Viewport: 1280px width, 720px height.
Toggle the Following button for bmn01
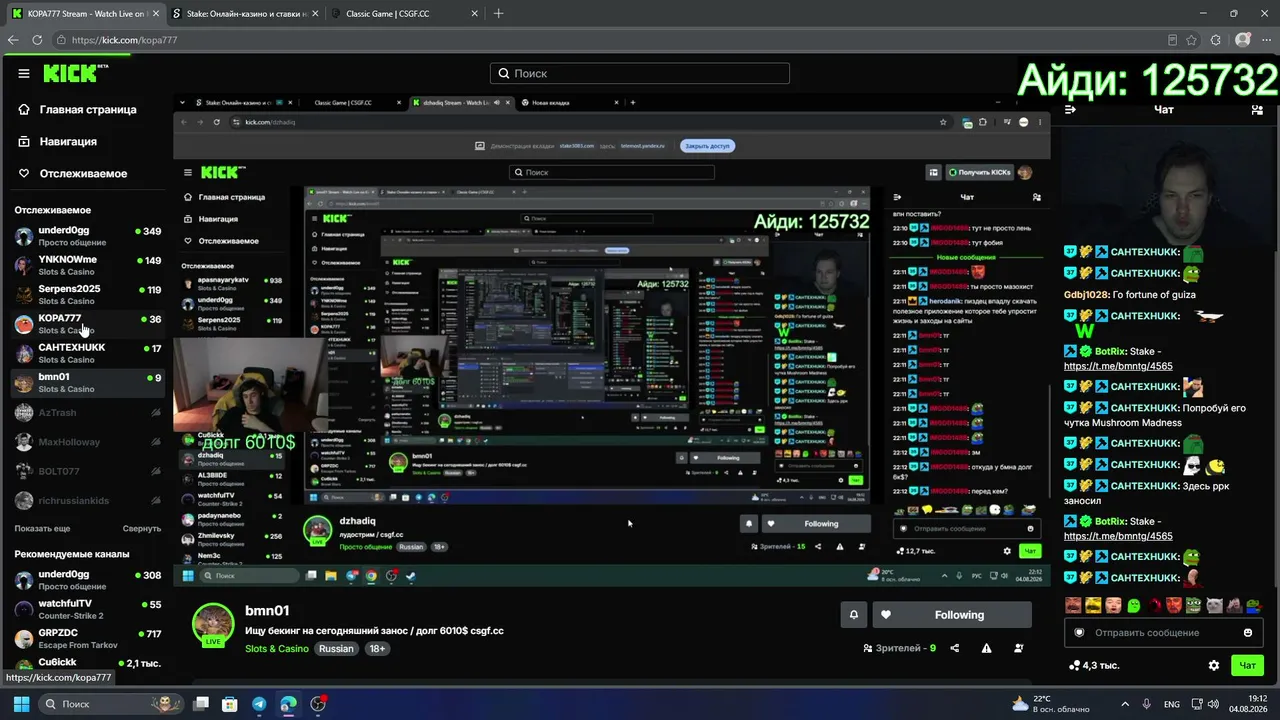click(951, 615)
